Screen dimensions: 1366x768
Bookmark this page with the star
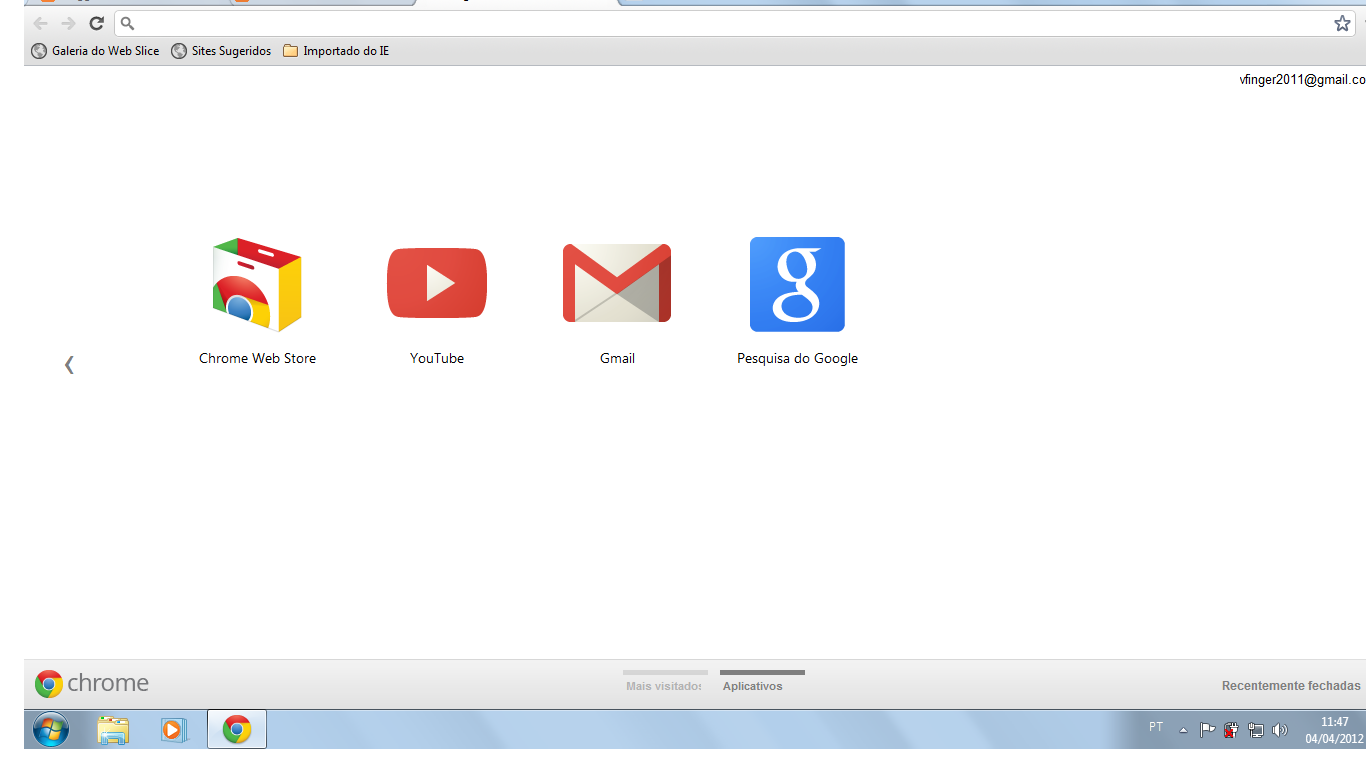(1342, 23)
